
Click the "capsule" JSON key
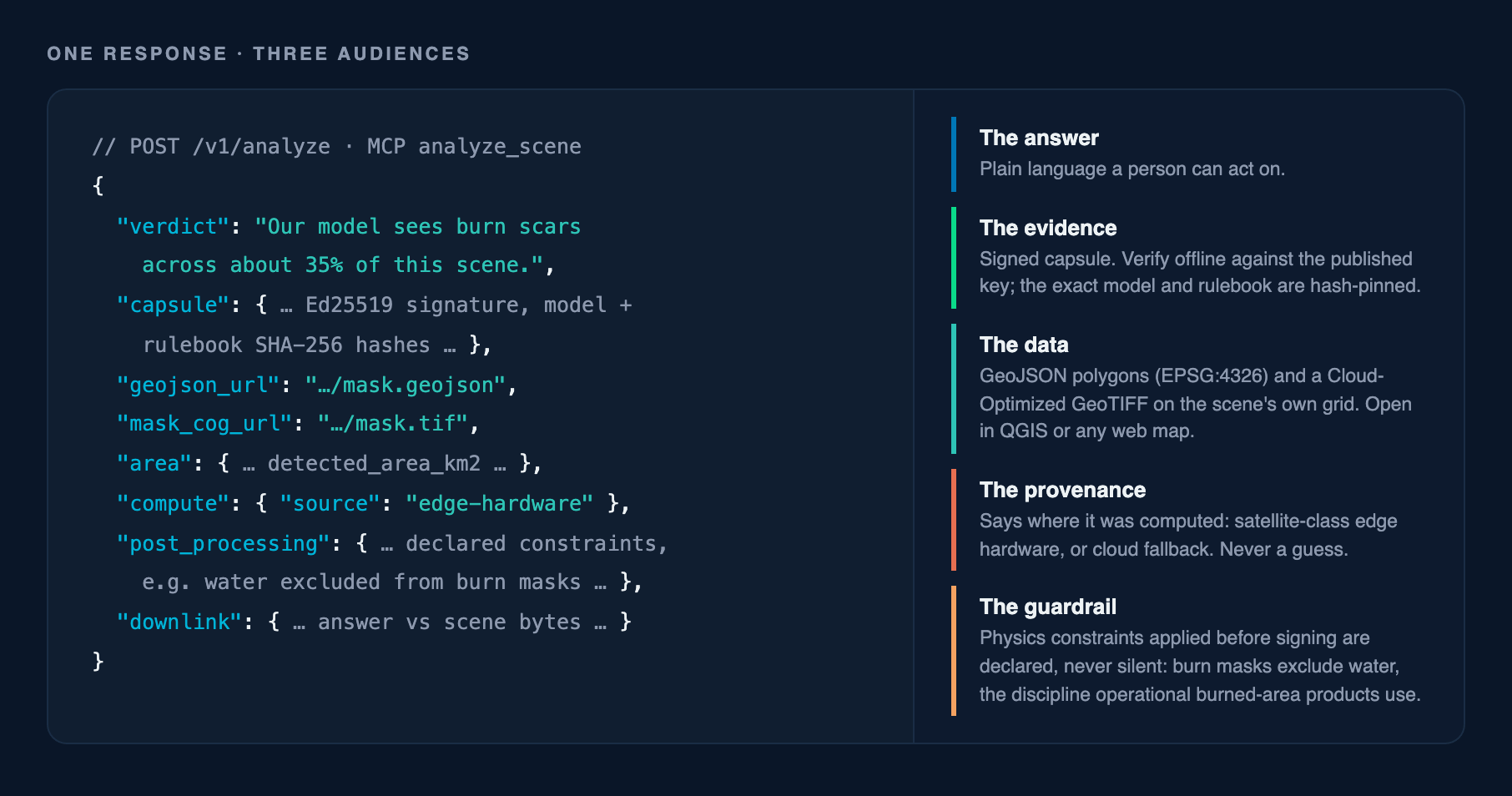[173, 305]
